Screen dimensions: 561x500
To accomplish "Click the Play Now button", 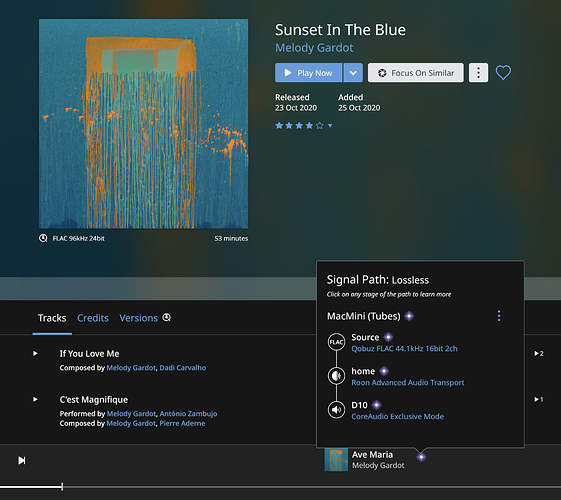I will (x=308, y=73).
